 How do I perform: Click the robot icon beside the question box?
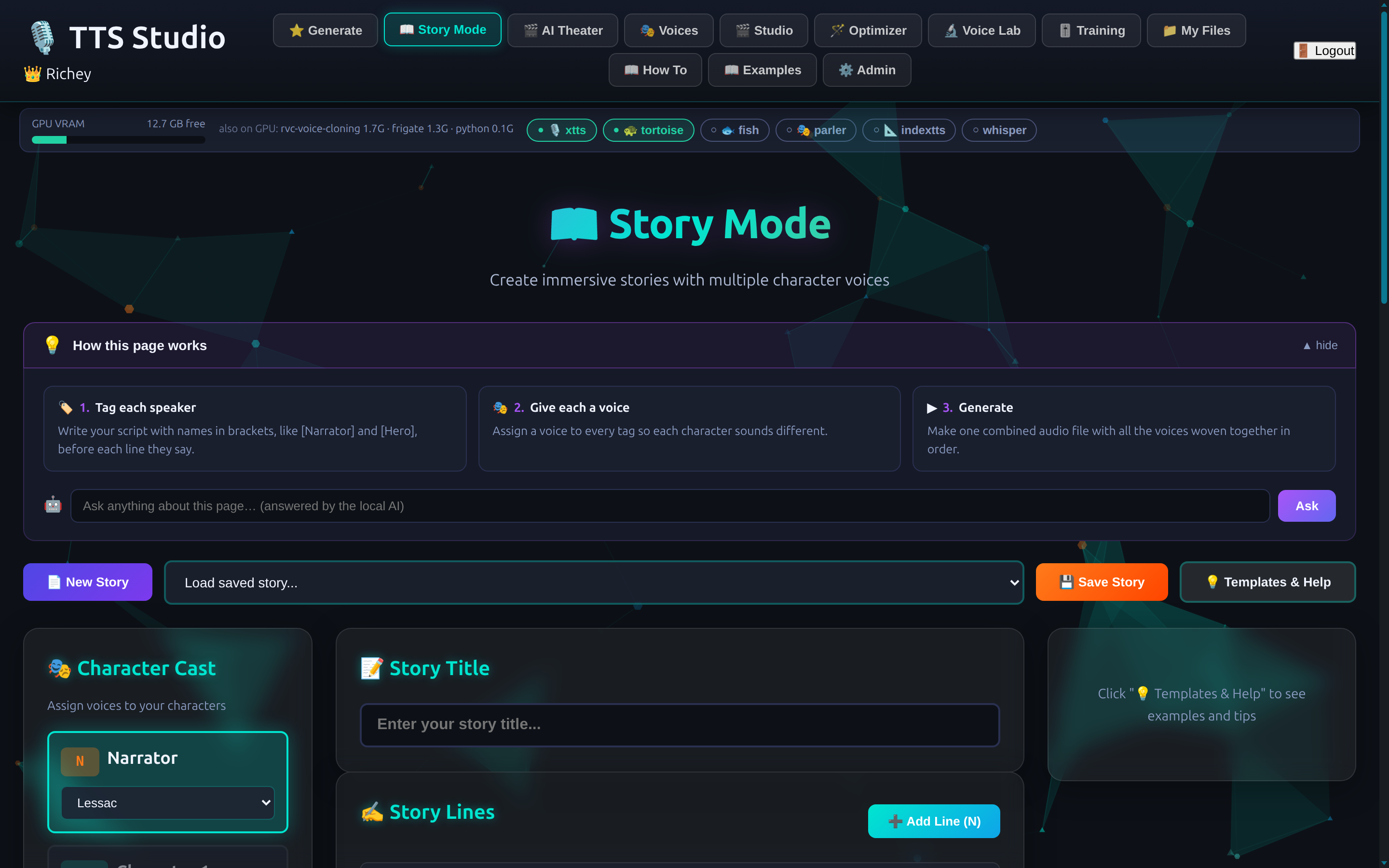(x=53, y=505)
